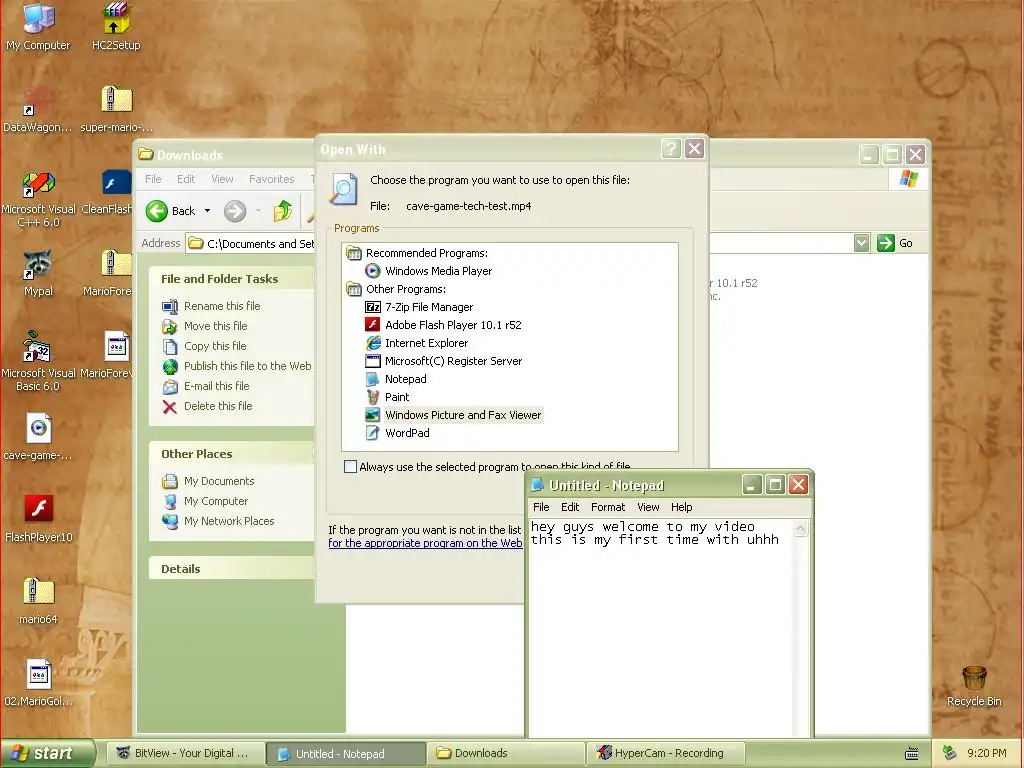1024x768 pixels.
Task: Click Back arrow in Downloads window
Action: coord(170,211)
